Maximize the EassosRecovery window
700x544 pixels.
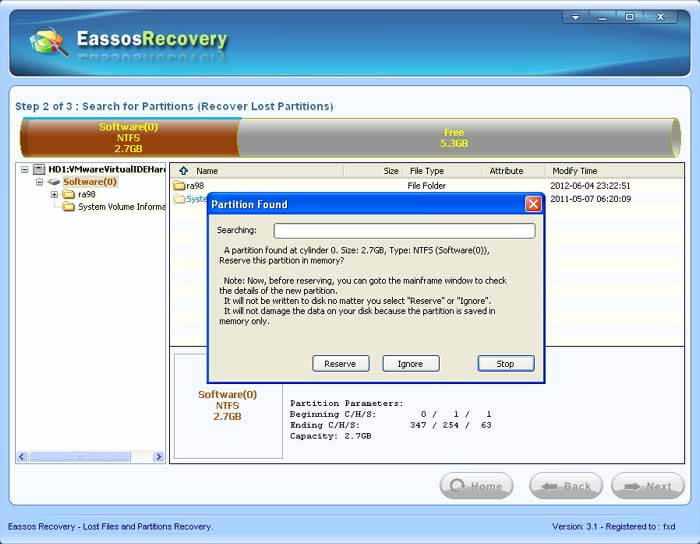tap(629, 17)
